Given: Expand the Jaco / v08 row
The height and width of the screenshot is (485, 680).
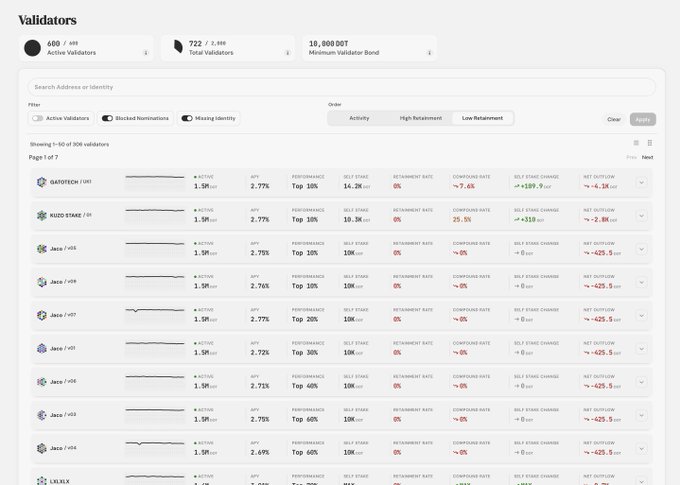Looking at the screenshot, I should [641, 282].
